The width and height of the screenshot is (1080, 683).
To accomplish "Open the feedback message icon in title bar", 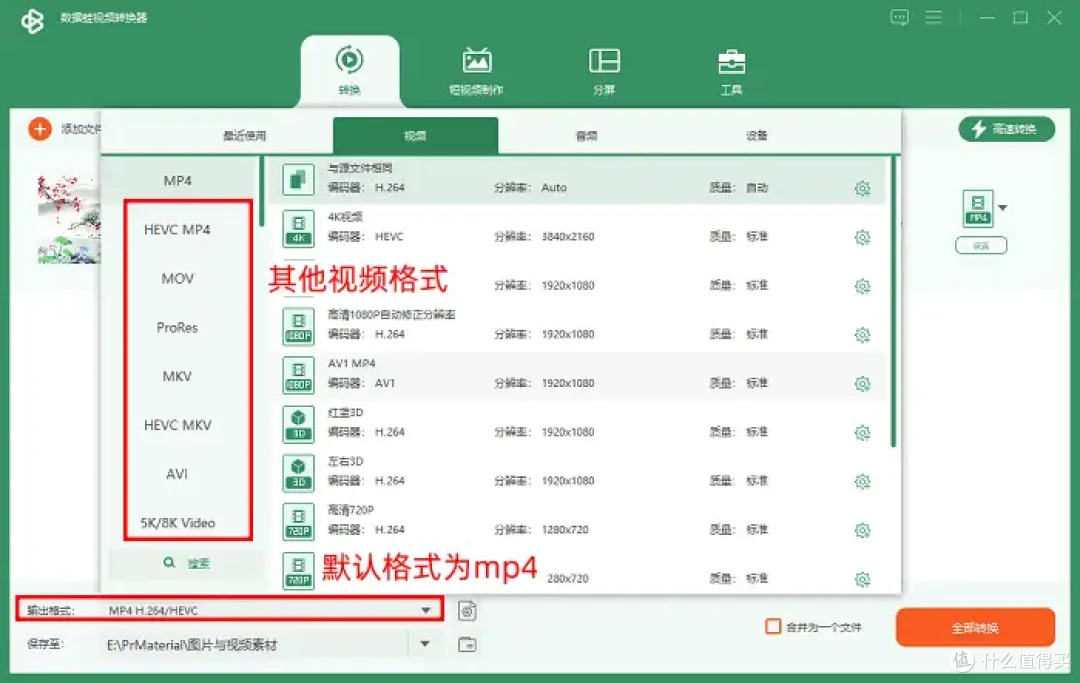I will point(900,17).
